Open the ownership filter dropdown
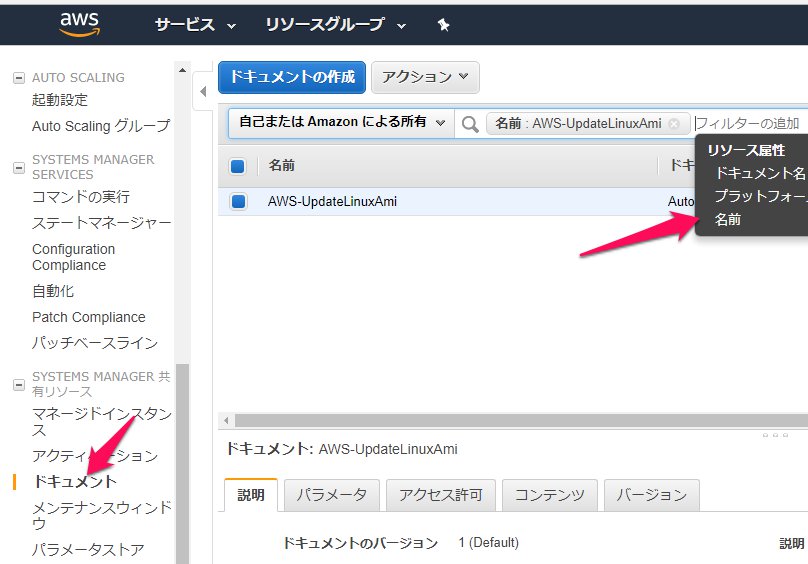This screenshot has height=564, width=808. [341, 123]
